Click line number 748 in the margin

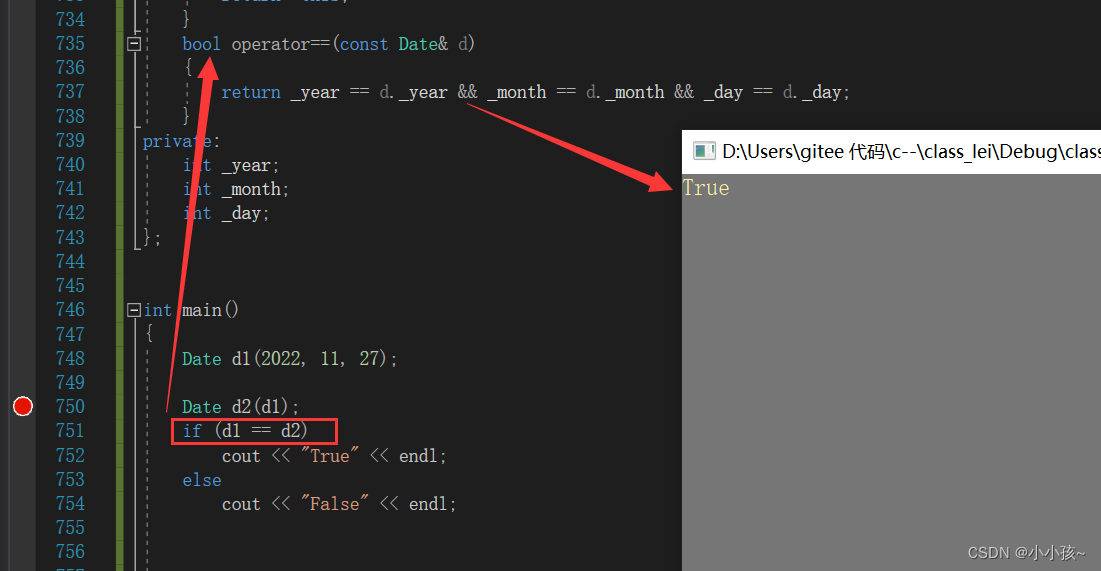click(70, 358)
